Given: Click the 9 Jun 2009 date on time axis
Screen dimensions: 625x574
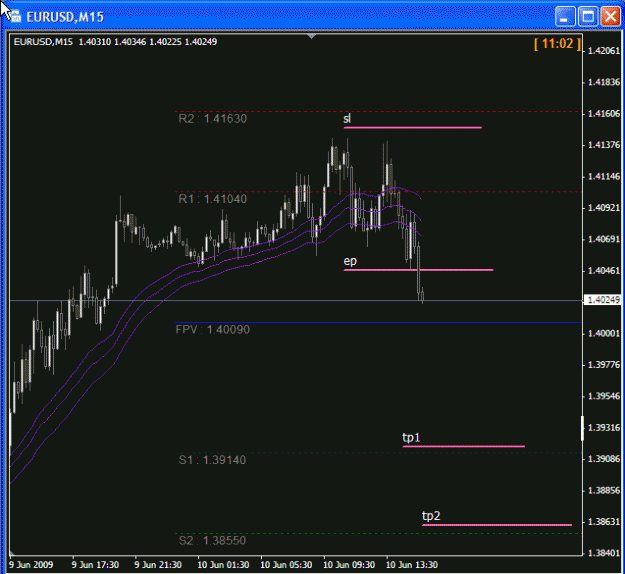Looking at the screenshot, I should 31,565.
